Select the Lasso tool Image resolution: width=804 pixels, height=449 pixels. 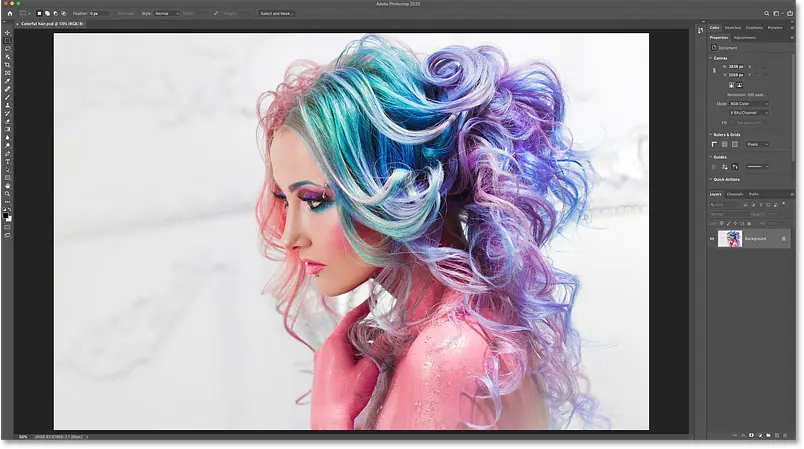(7, 49)
